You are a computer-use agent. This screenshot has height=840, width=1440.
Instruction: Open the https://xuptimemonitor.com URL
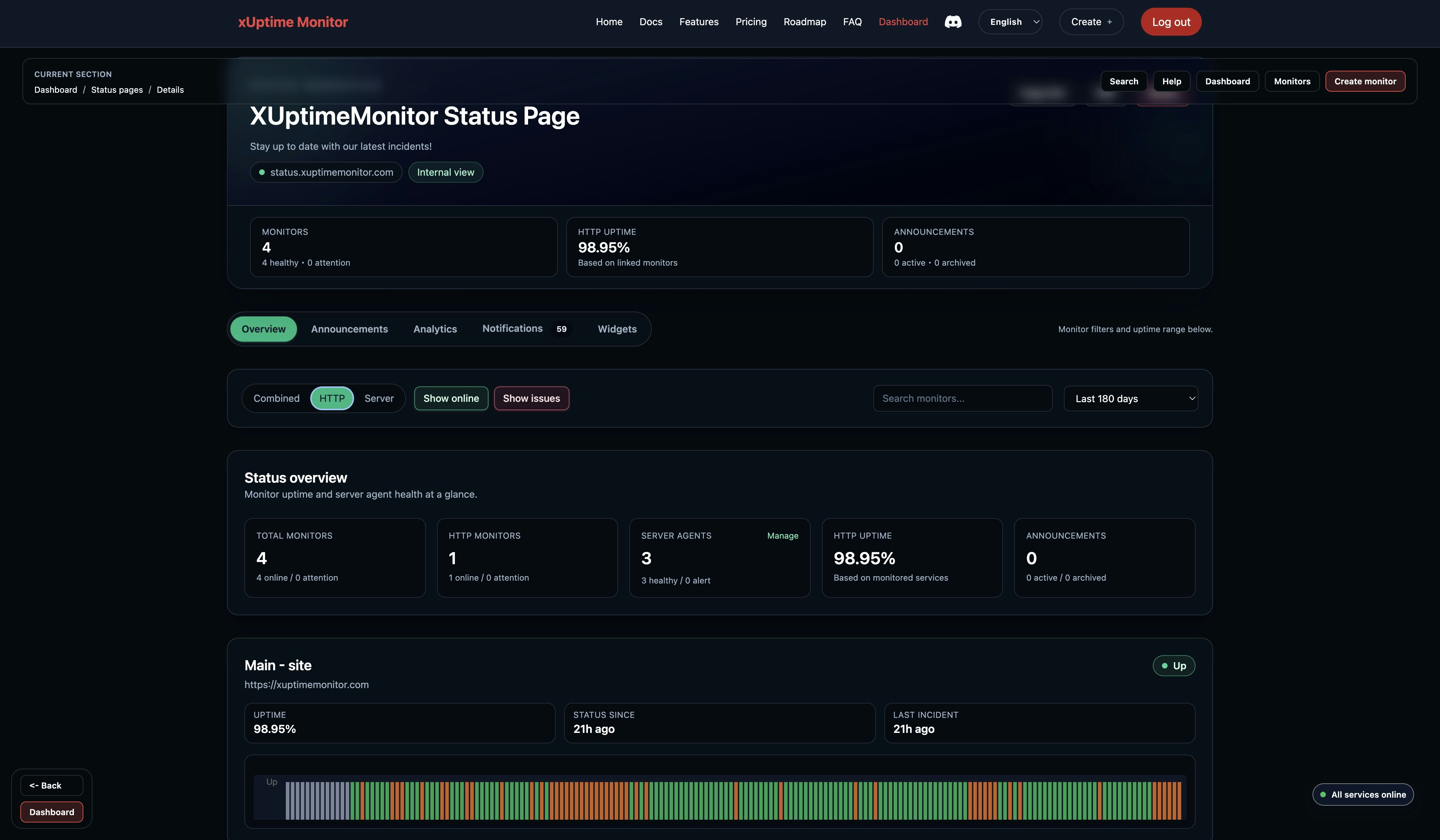pyautogui.click(x=306, y=685)
